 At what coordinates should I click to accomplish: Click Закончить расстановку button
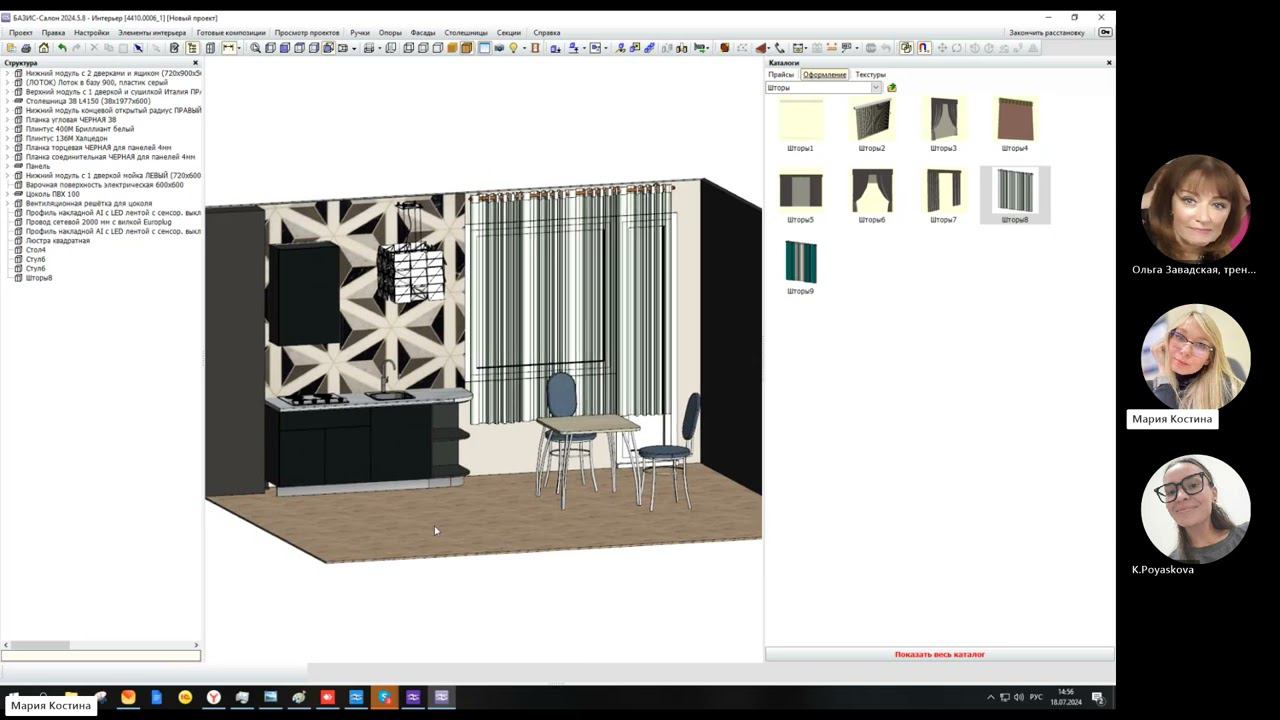coord(1046,33)
